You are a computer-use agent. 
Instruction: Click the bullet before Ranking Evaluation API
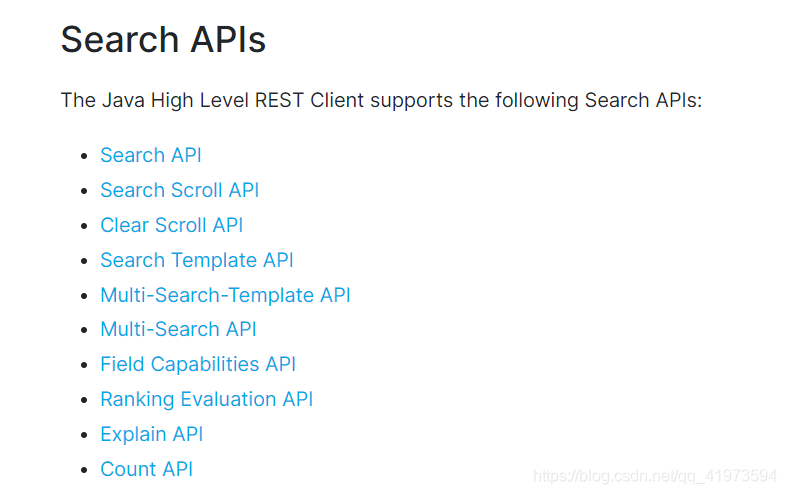click(x=84, y=401)
